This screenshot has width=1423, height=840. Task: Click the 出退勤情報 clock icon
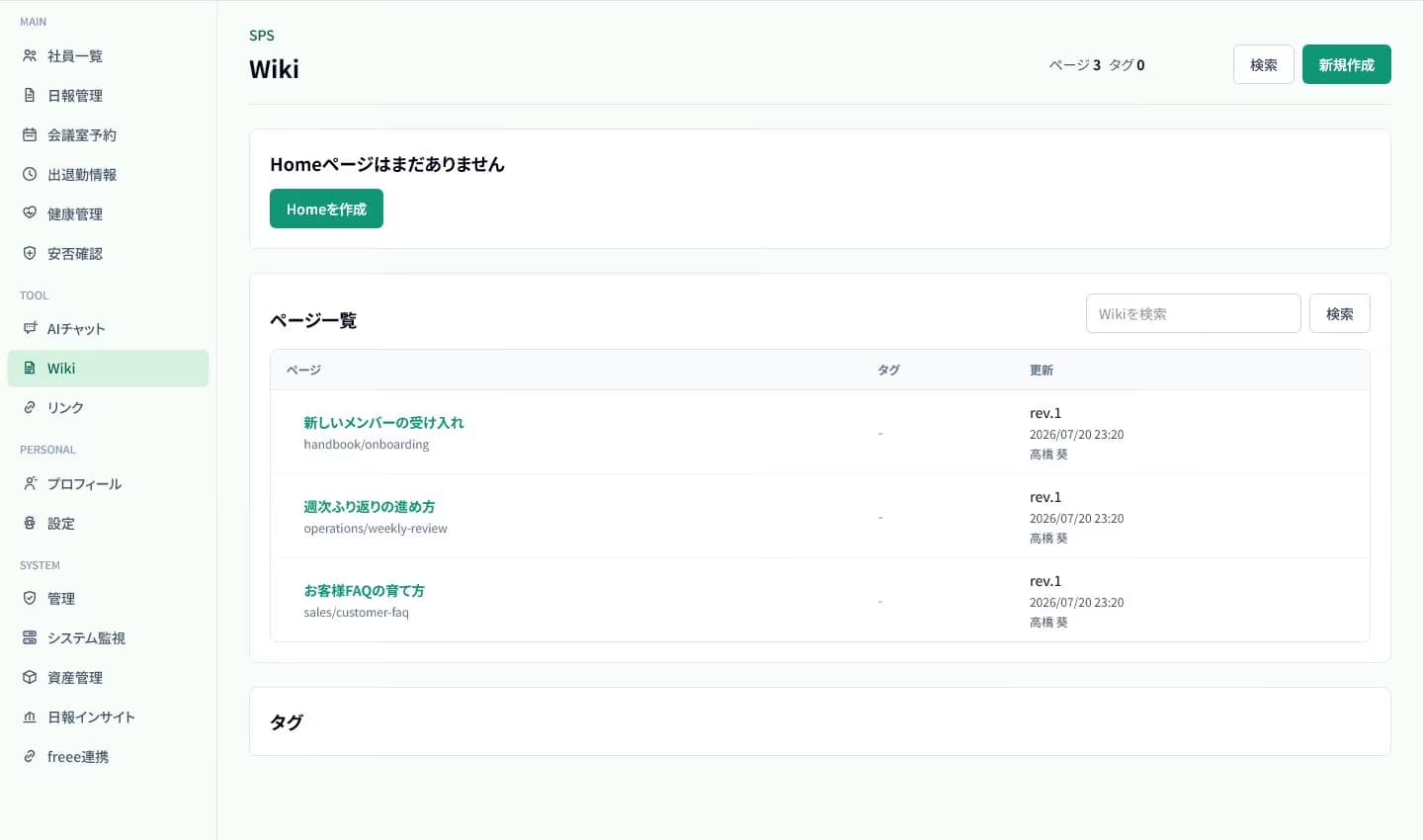[30, 174]
